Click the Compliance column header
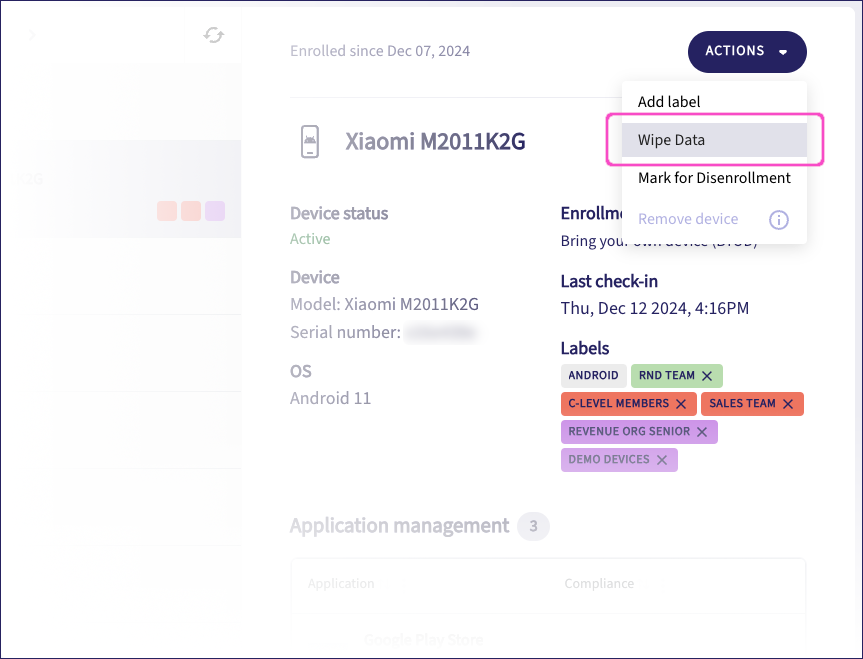Image resolution: width=863 pixels, height=659 pixels. tap(599, 583)
